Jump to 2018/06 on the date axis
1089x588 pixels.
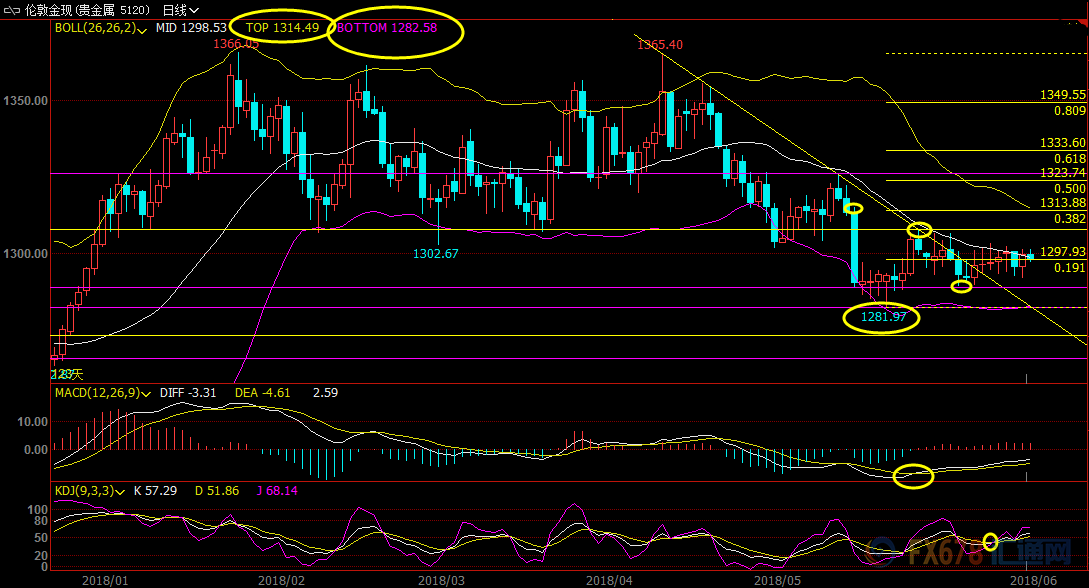click(x=1033, y=580)
